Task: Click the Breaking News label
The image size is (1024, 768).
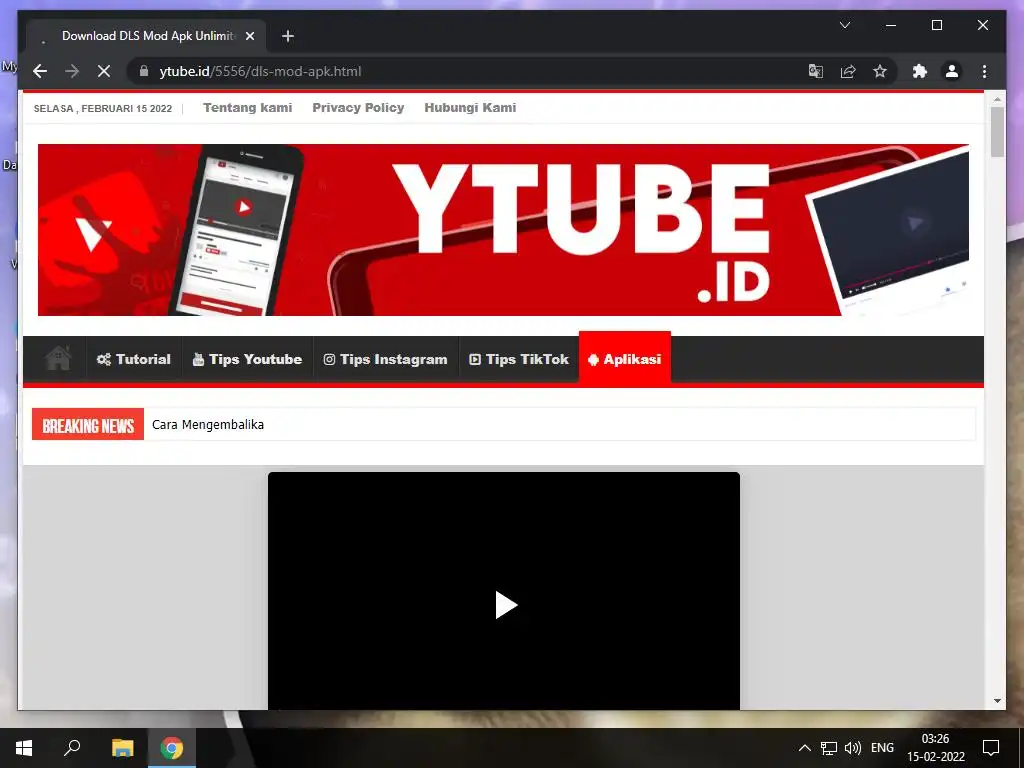Action: click(x=88, y=425)
